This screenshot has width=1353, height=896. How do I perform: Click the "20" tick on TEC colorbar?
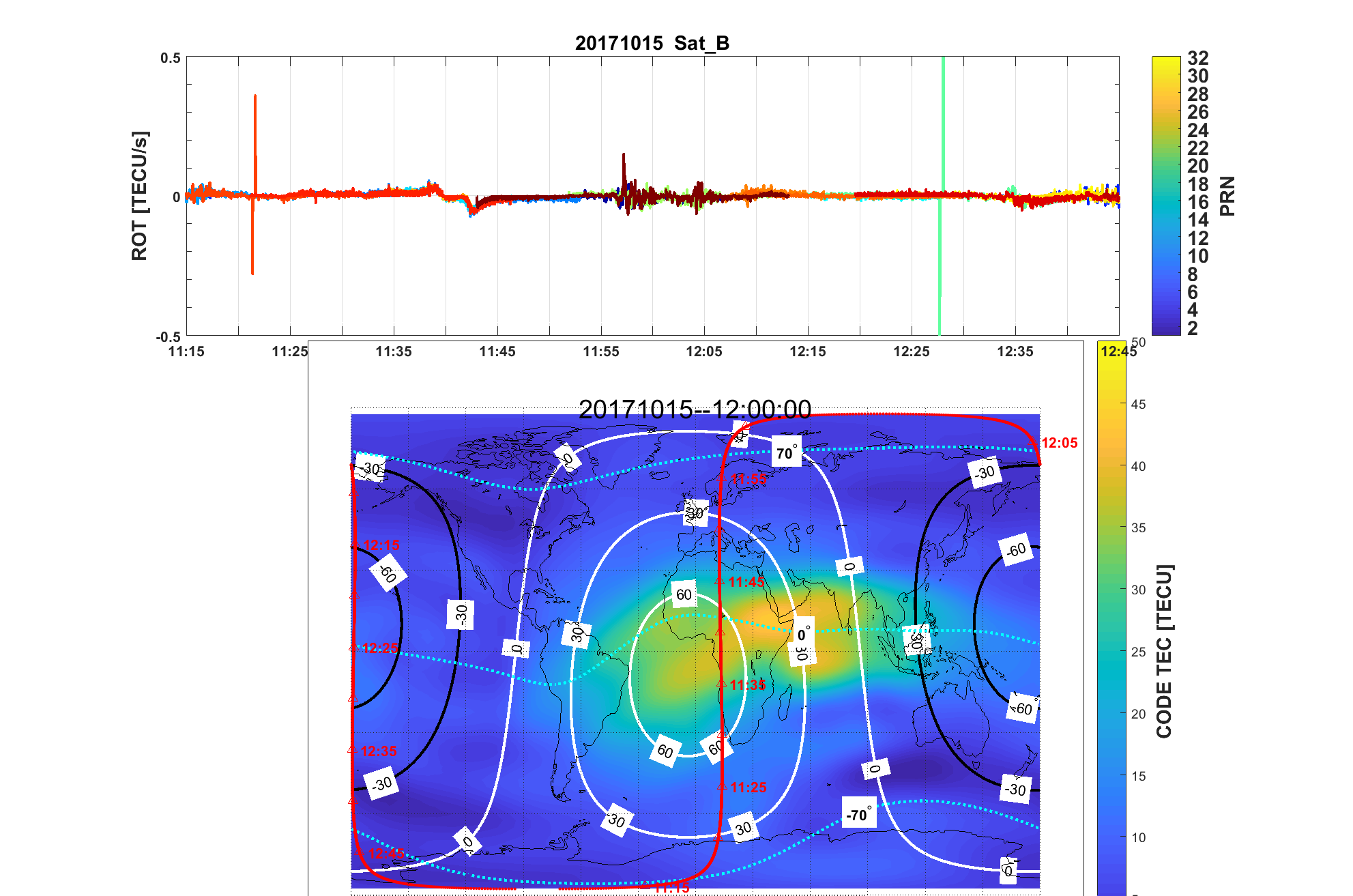(1138, 714)
